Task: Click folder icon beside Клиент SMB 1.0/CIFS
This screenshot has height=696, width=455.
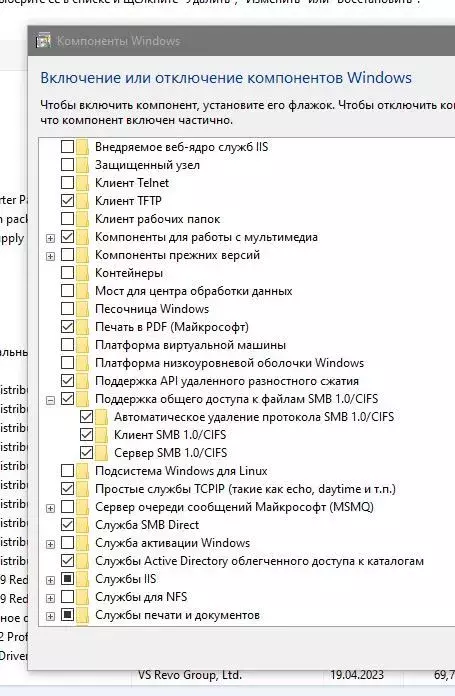Action: coord(102,435)
